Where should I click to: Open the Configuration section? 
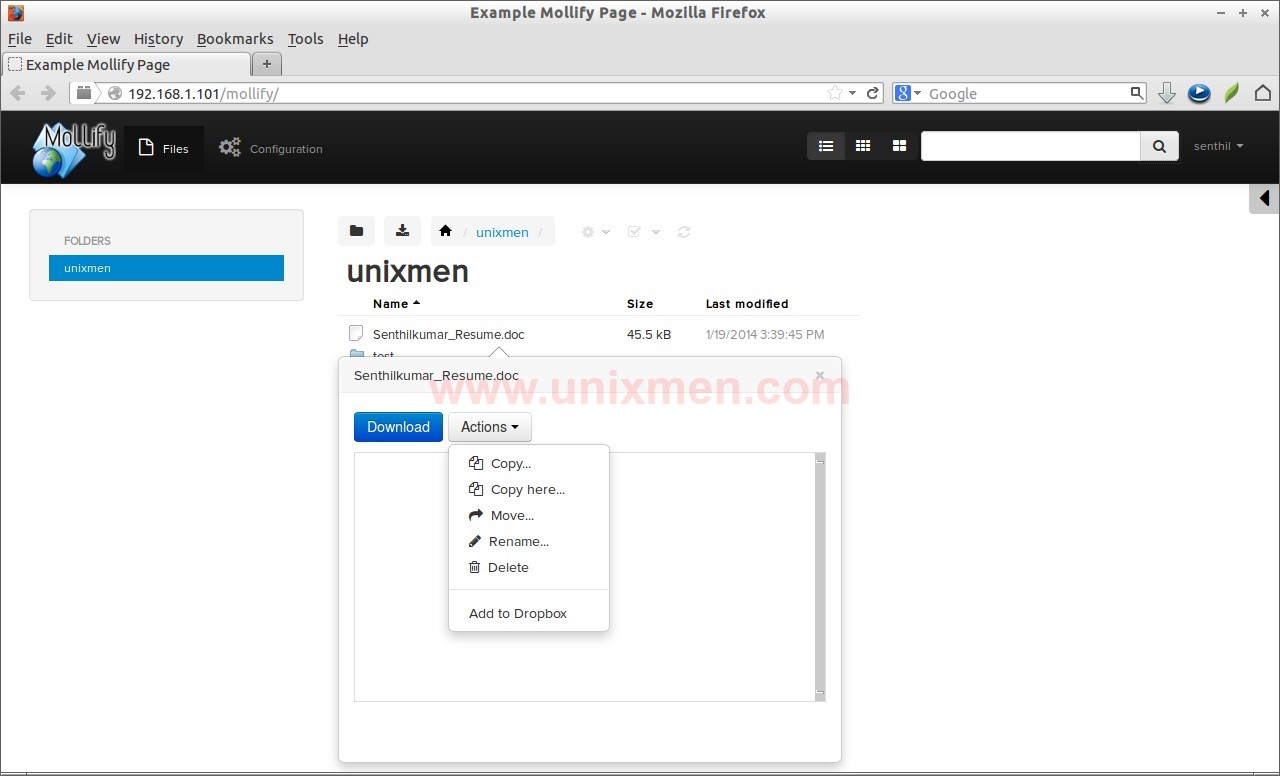coord(271,148)
